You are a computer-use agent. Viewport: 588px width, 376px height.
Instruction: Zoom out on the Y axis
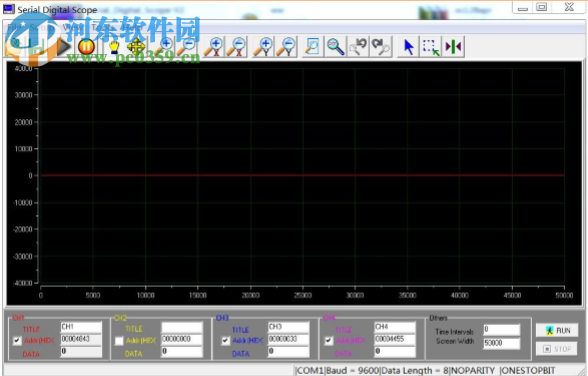point(286,47)
